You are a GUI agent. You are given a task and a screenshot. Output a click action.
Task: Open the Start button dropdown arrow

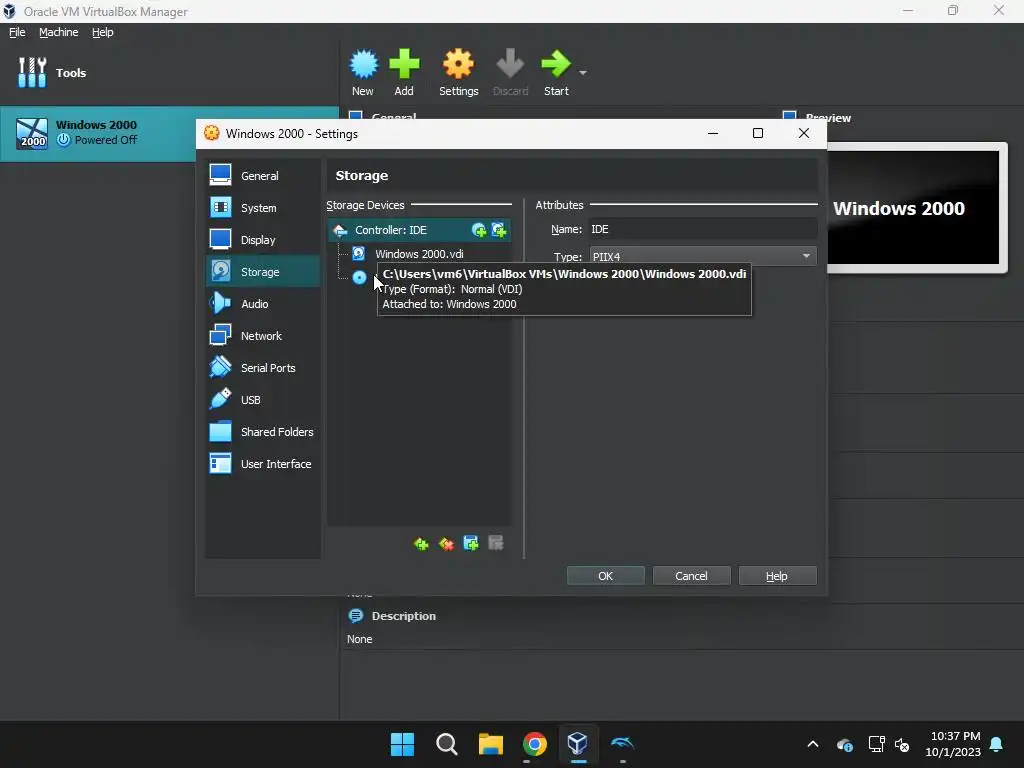tap(583, 72)
